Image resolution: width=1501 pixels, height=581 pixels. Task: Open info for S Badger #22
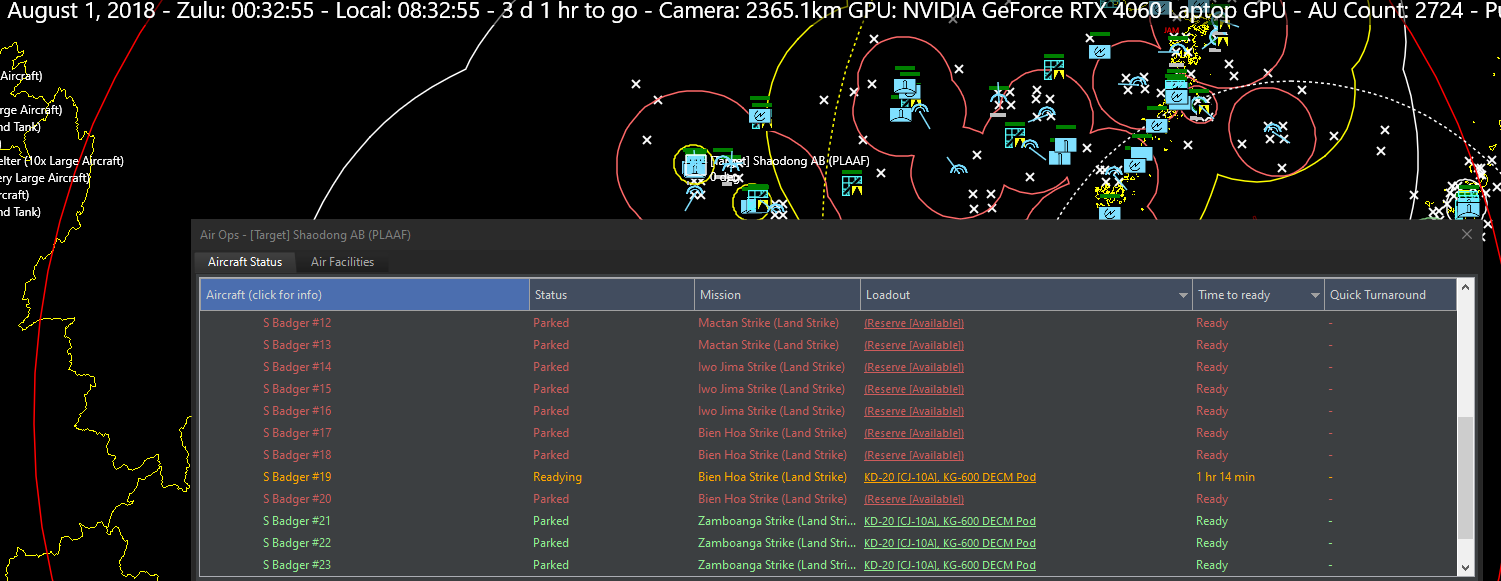click(x=297, y=543)
